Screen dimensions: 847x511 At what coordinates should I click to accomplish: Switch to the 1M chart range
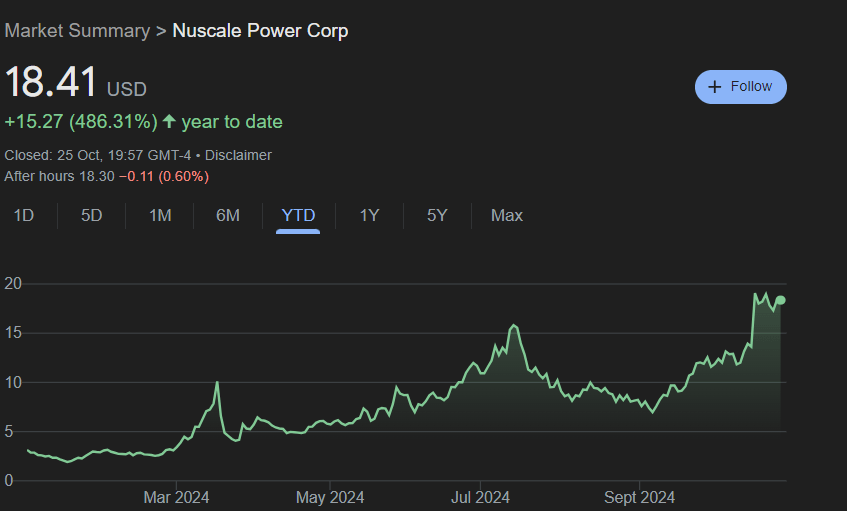coord(160,216)
